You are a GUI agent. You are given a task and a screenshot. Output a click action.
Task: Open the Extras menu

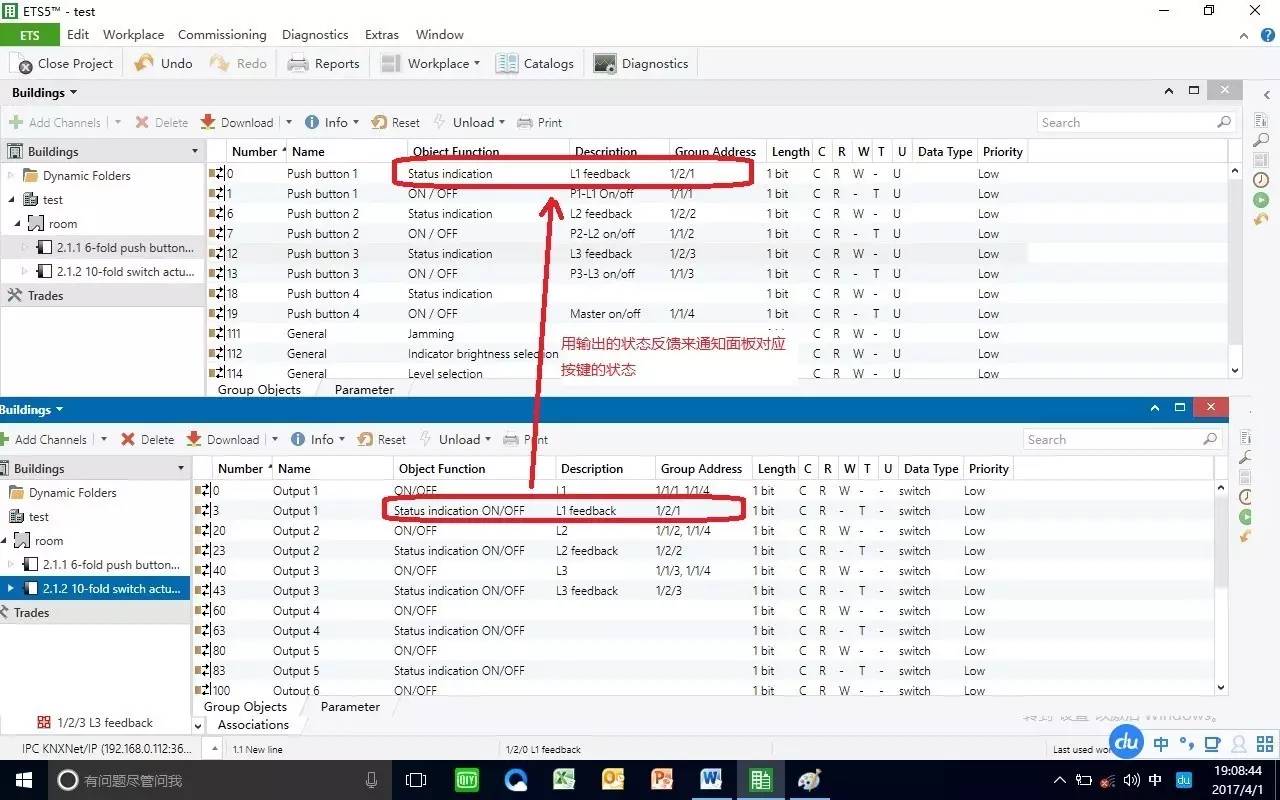pyautogui.click(x=381, y=34)
